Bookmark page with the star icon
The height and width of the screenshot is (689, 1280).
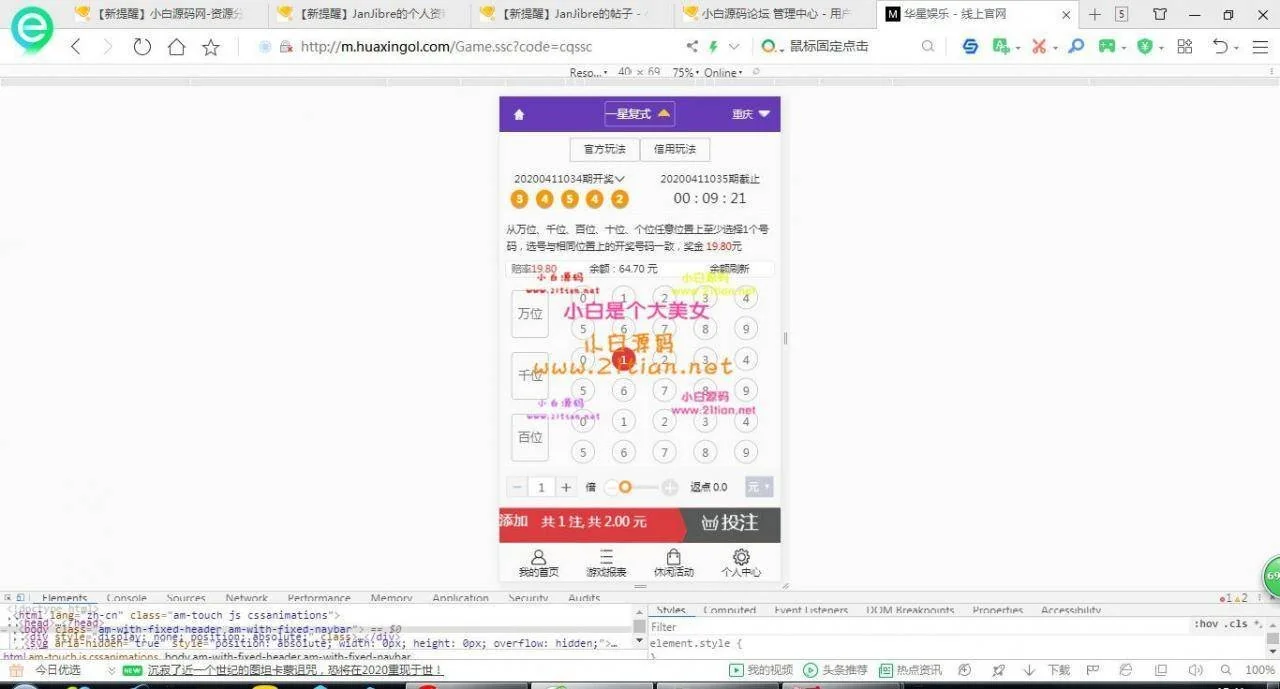[x=211, y=47]
